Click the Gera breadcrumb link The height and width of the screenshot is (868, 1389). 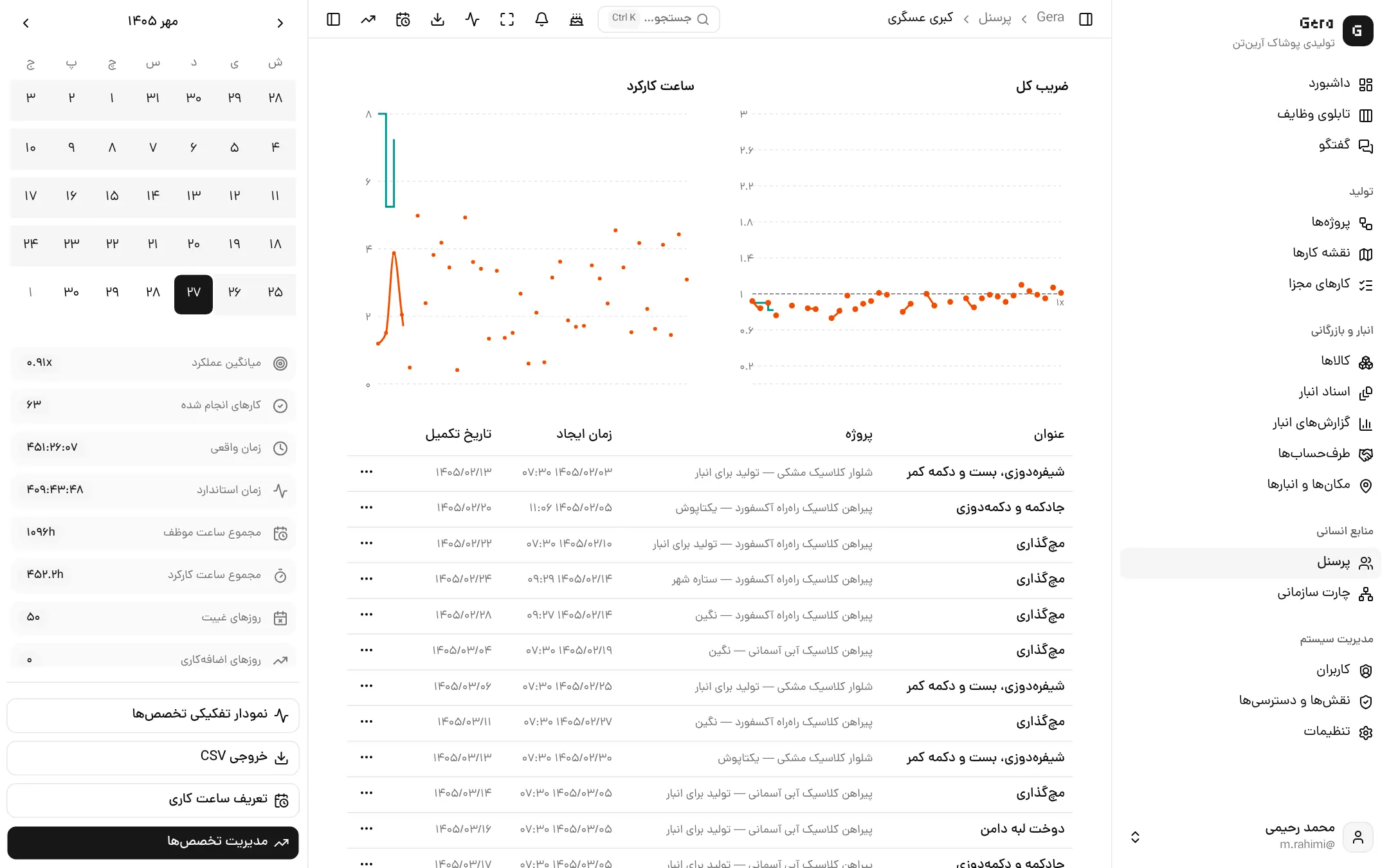coord(1050,18)
